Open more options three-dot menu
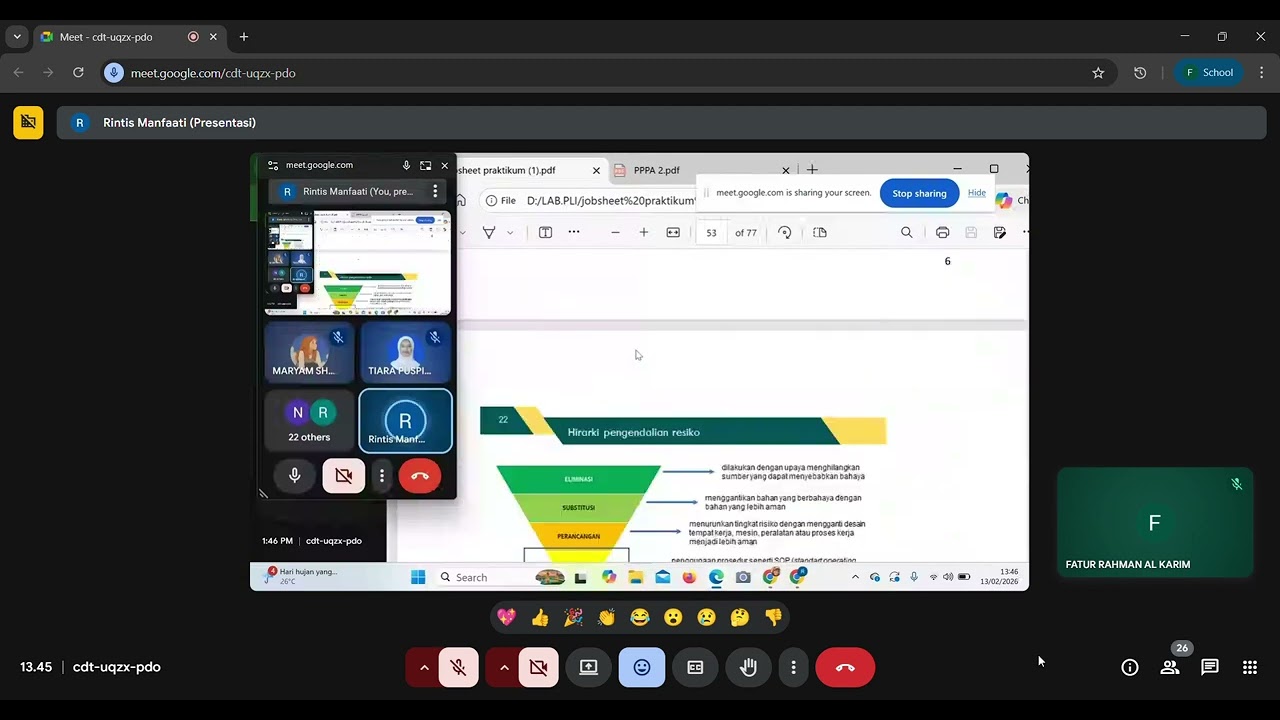1280x720 pixels. 793,667
